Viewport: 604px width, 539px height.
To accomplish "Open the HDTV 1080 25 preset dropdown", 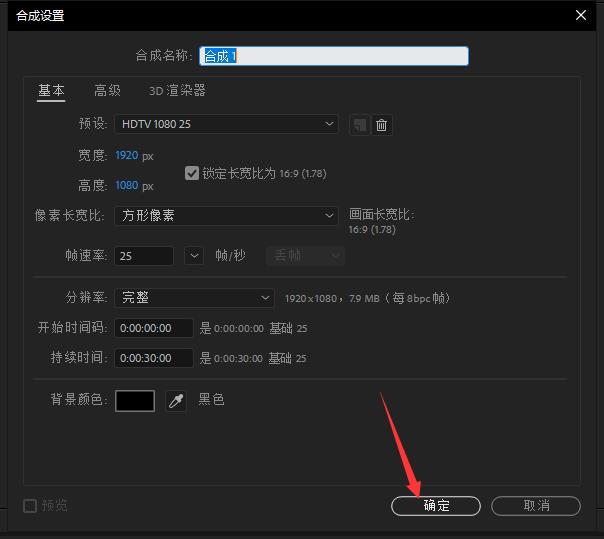I will pos(226,124).
